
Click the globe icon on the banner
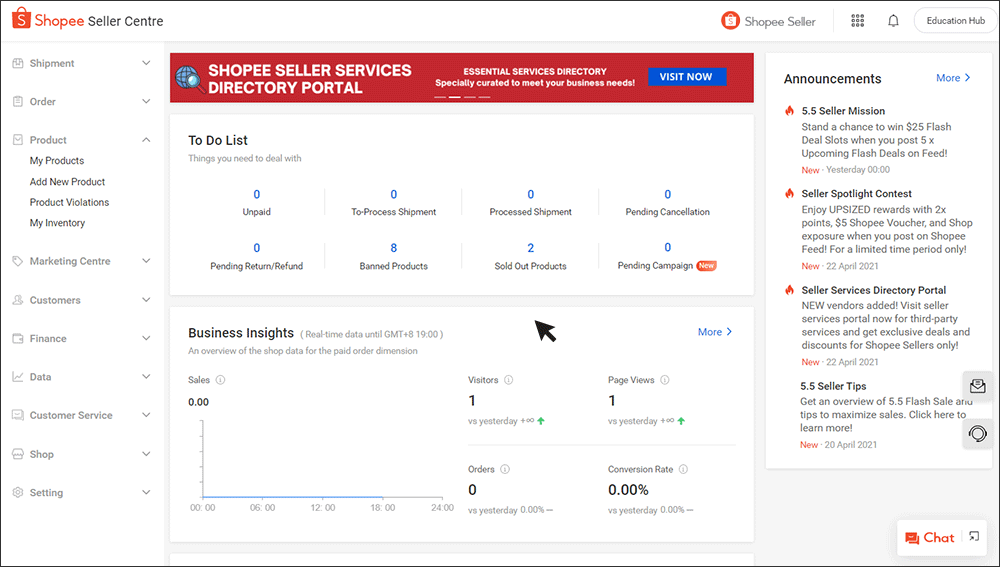pyautogui.click(x=189, y=78)
